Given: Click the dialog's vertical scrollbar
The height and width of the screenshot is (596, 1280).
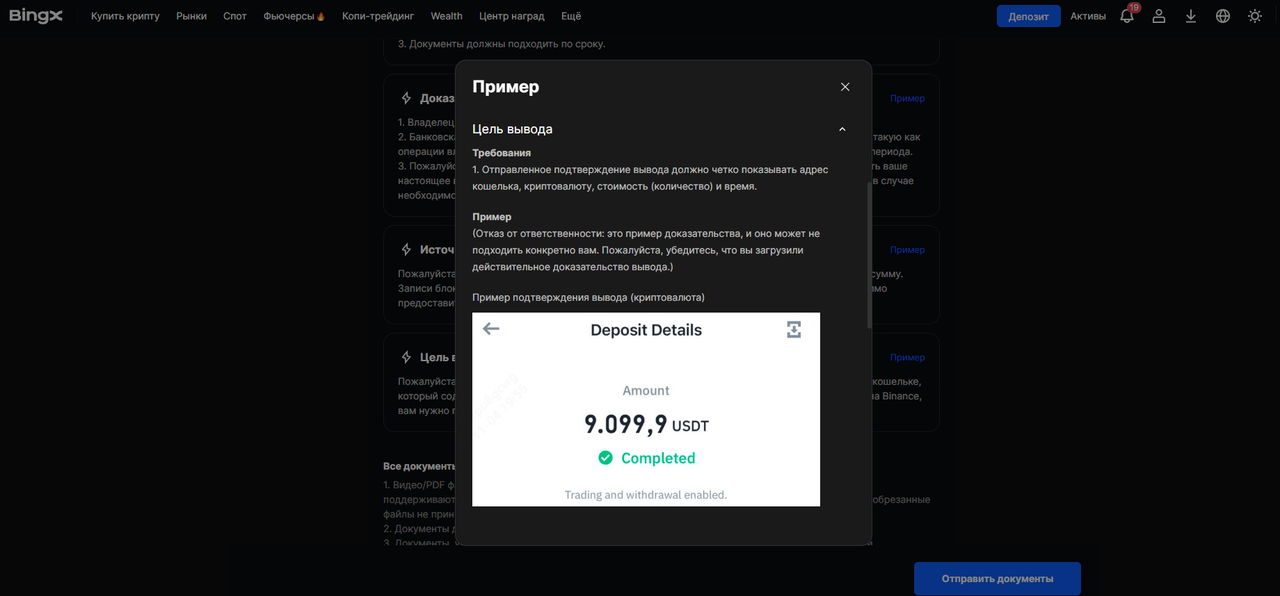Looking at the screenshot, I should 868,255.
